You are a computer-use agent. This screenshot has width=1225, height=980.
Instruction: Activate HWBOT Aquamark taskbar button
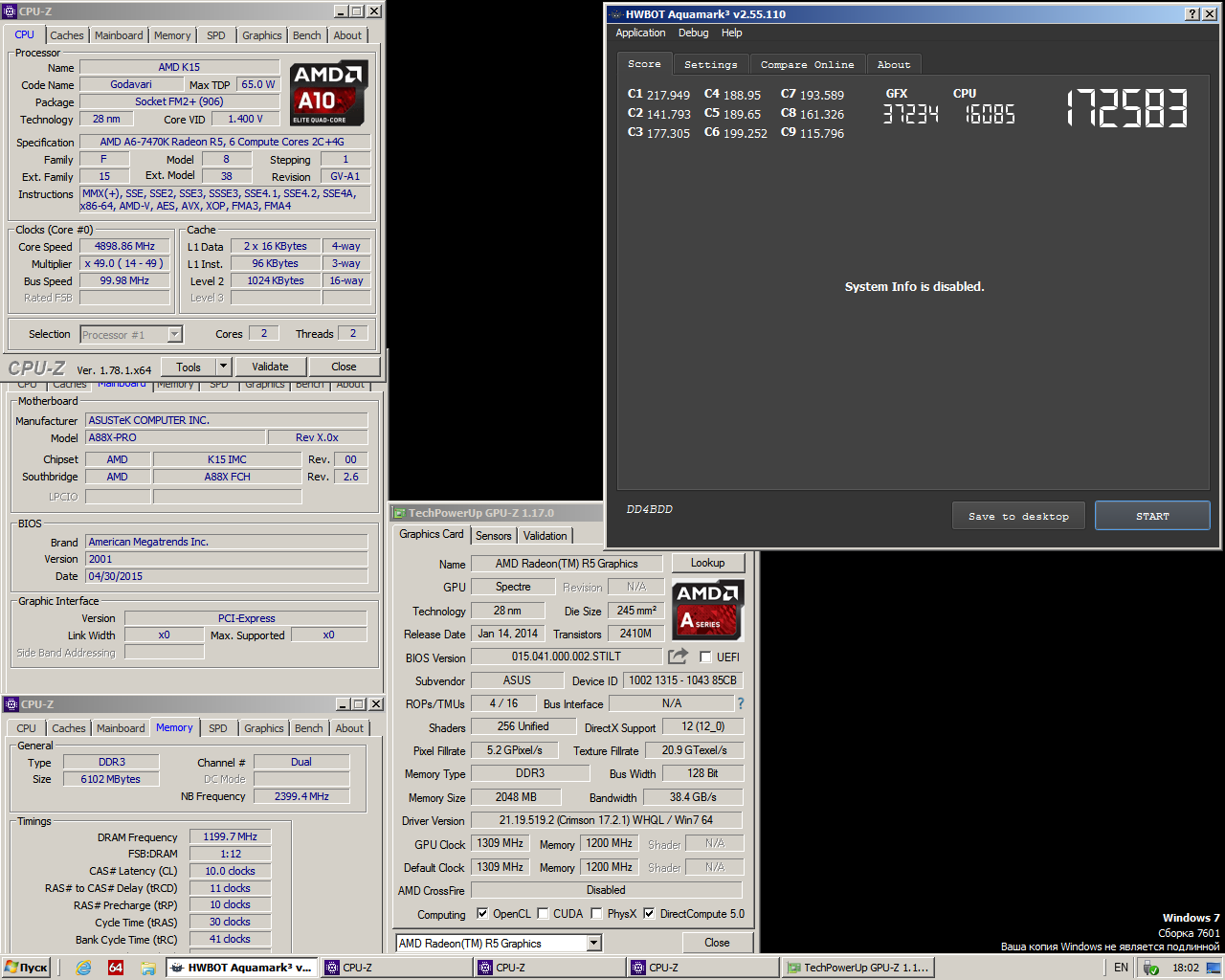[242, 968]
